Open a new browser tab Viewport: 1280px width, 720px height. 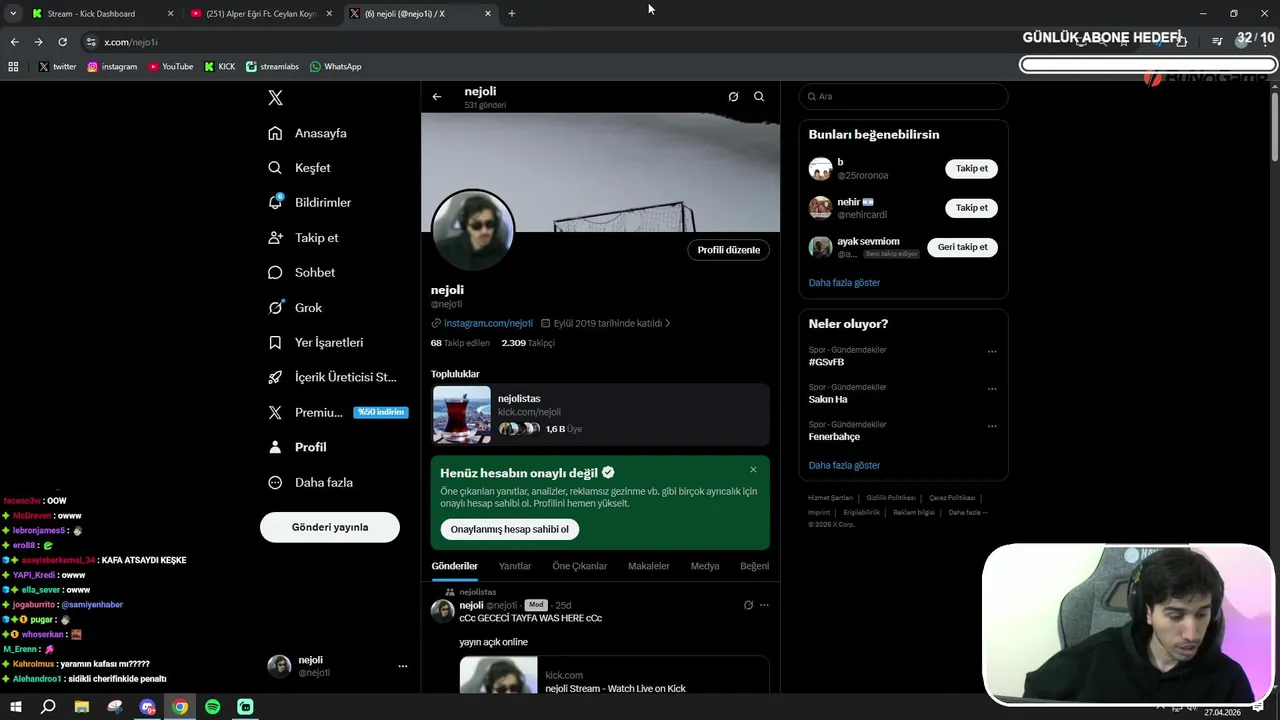(x=512, y=14)
